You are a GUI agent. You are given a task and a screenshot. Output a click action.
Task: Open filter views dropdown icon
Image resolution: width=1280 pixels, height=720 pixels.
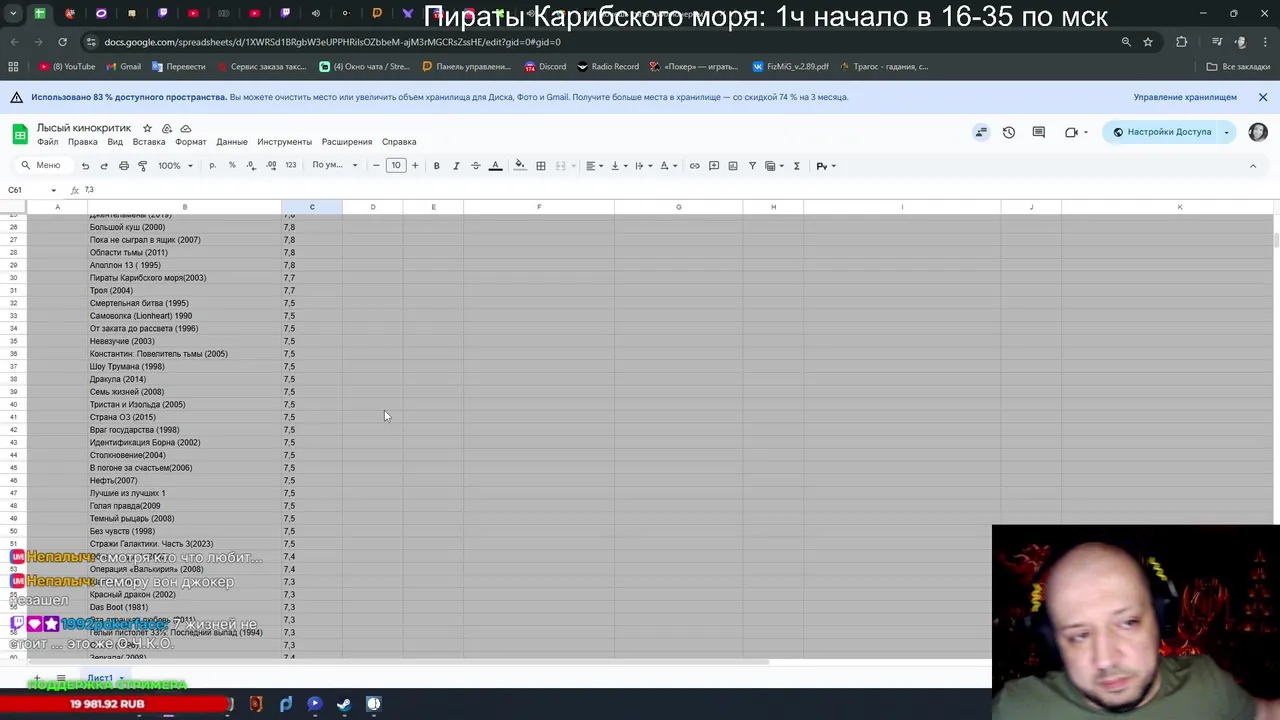774,166
